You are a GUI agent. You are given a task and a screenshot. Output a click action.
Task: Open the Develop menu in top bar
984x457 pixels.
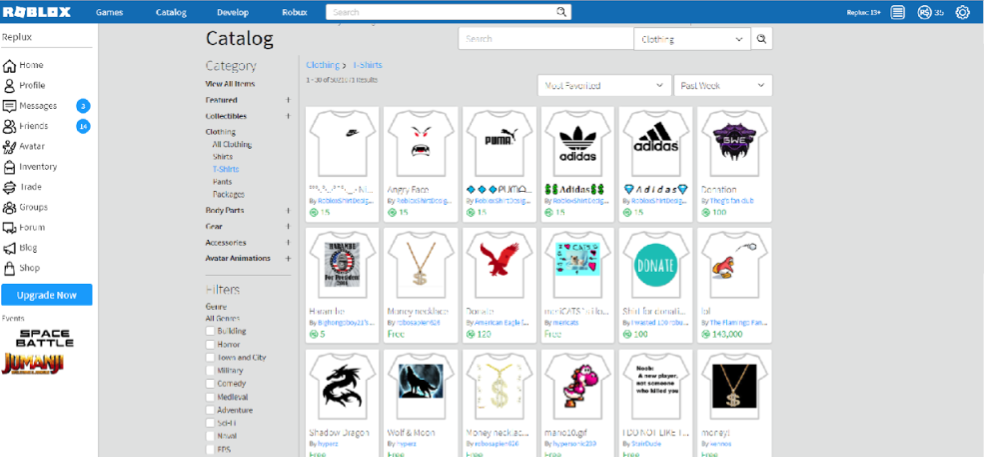(231, 12)
